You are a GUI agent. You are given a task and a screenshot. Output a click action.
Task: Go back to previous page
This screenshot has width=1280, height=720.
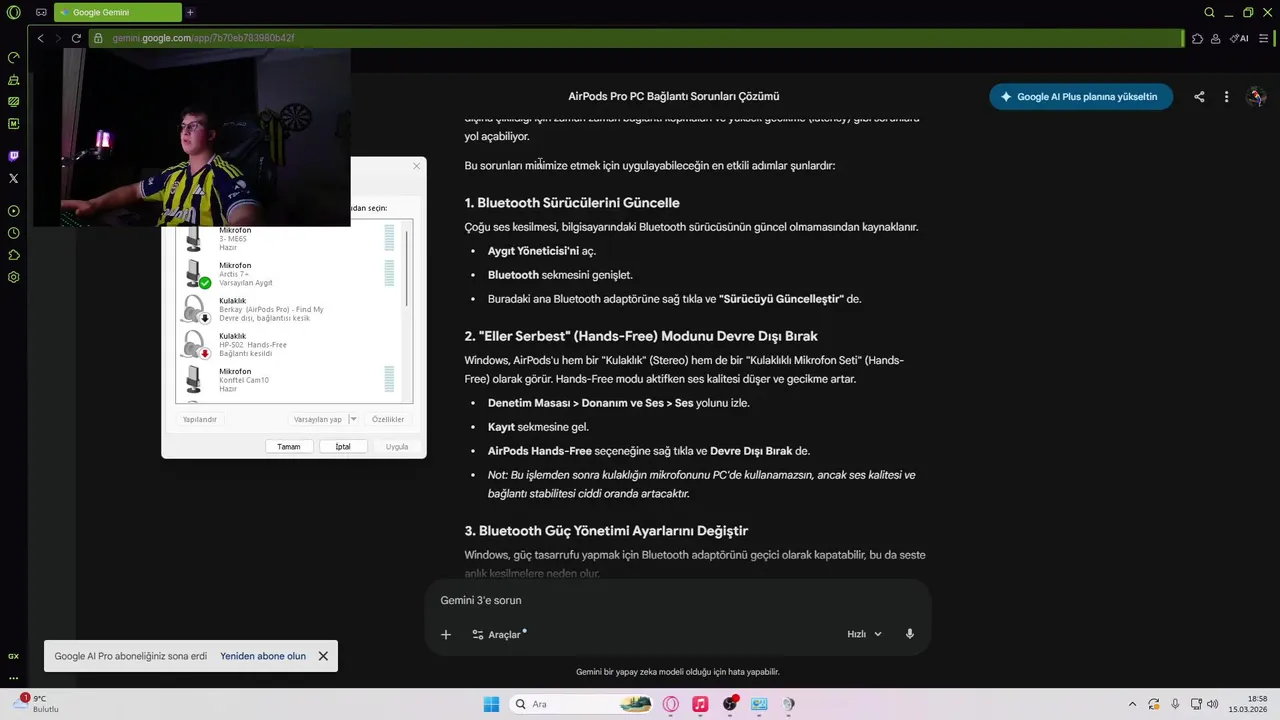[40, 38]
